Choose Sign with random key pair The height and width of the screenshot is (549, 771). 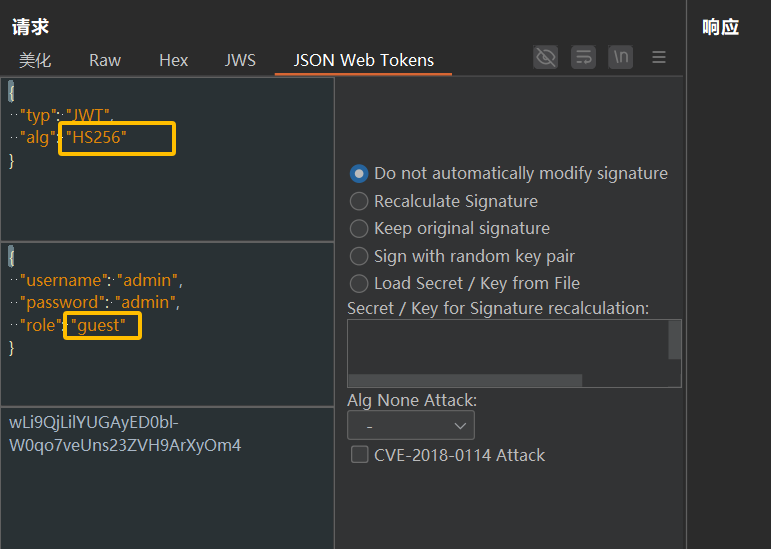(462, 256)
